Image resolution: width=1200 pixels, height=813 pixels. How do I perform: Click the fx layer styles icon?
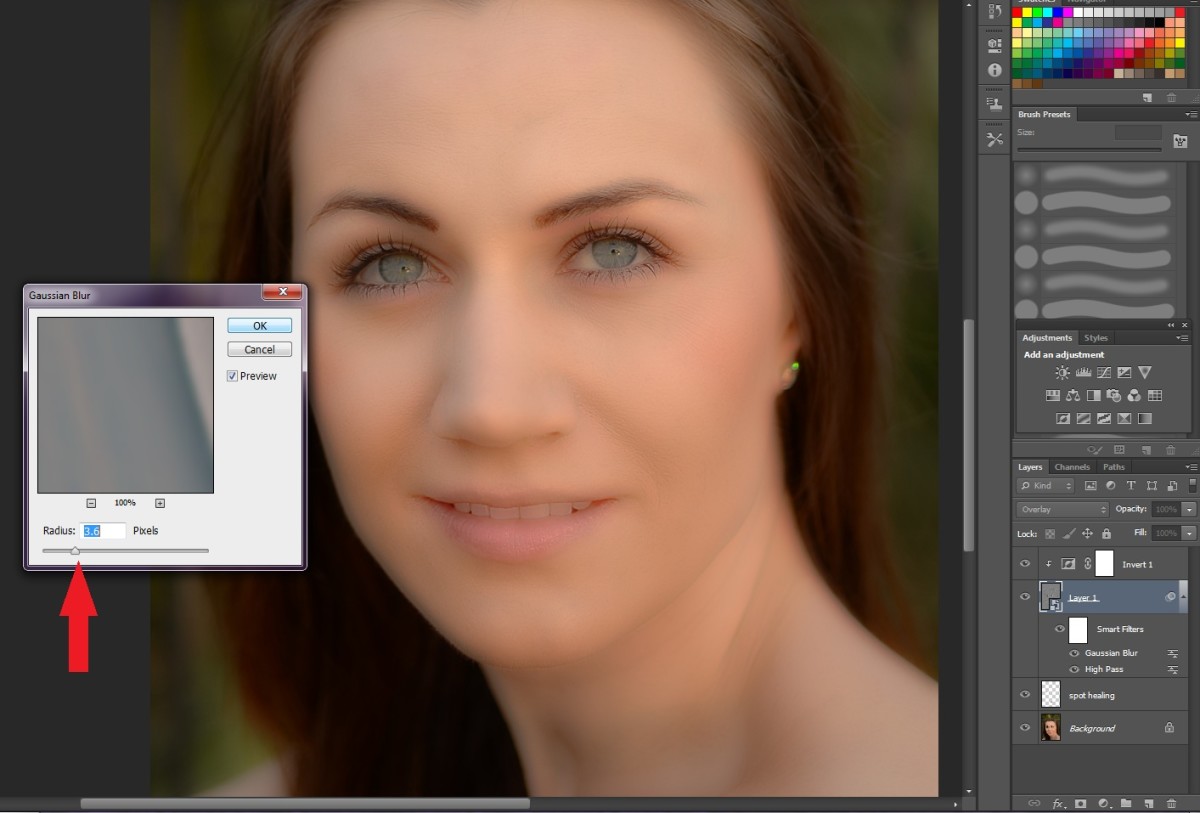(x=1058, y=803)
